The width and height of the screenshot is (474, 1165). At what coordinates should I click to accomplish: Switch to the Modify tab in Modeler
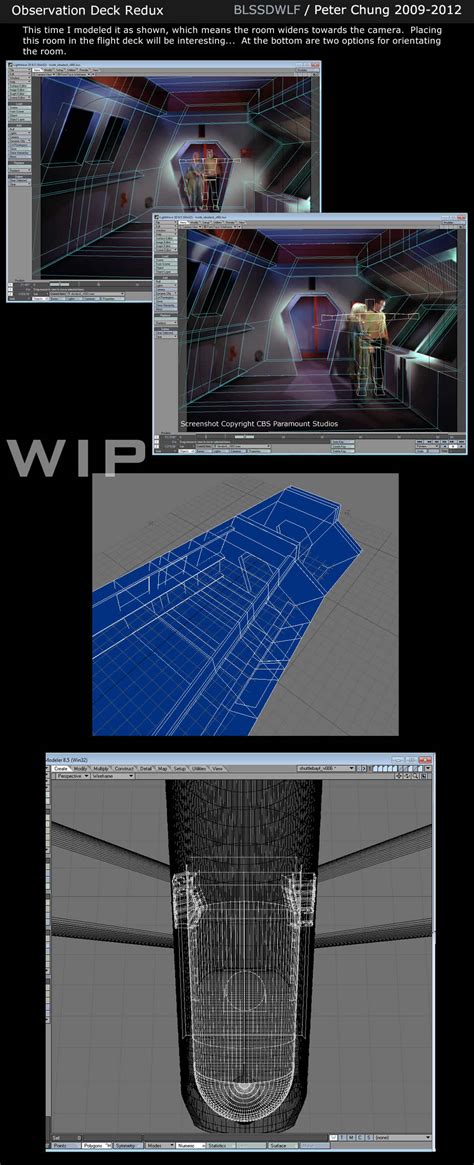point(79,769)
